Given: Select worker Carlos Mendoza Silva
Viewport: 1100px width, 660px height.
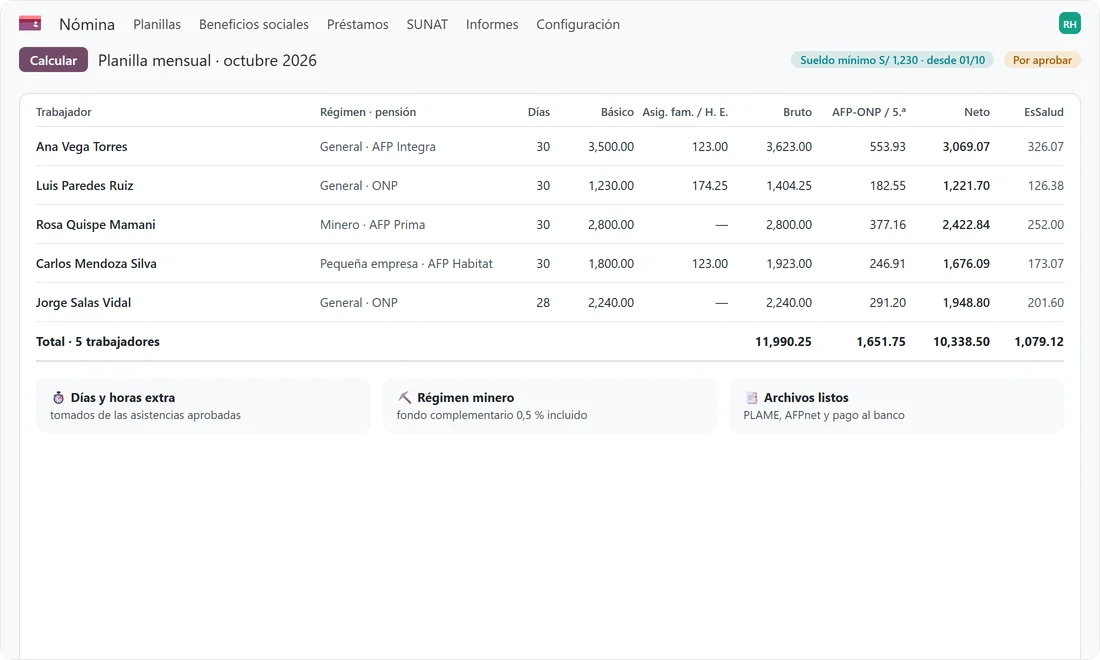Looking at the screenshot, I should [x=96, y=264].
